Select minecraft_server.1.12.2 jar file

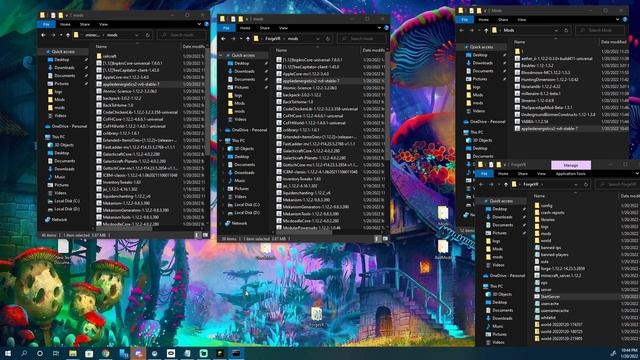click(x=558, y=276)
